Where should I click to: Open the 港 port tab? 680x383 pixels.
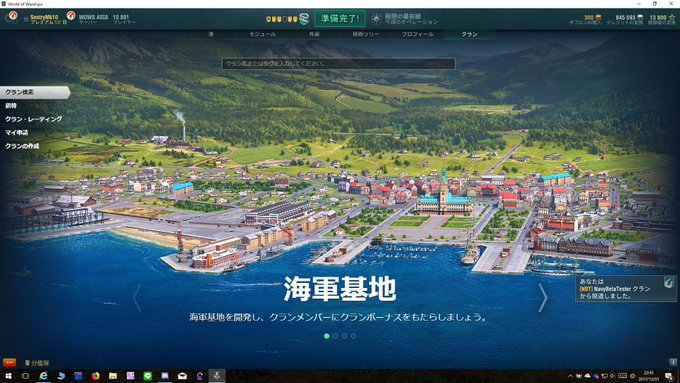coord(211,34)
